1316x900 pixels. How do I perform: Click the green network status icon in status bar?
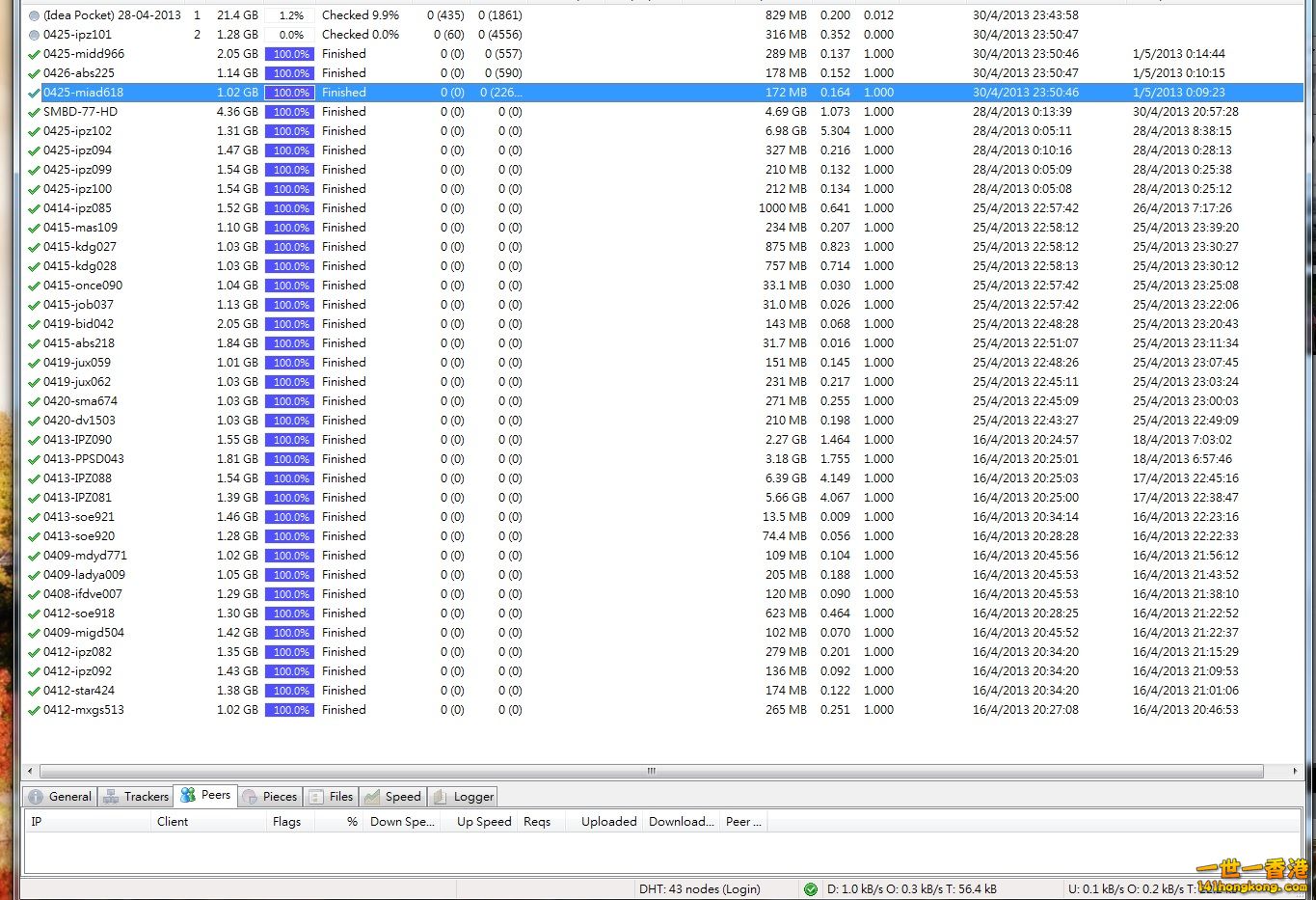pos(811,888)
